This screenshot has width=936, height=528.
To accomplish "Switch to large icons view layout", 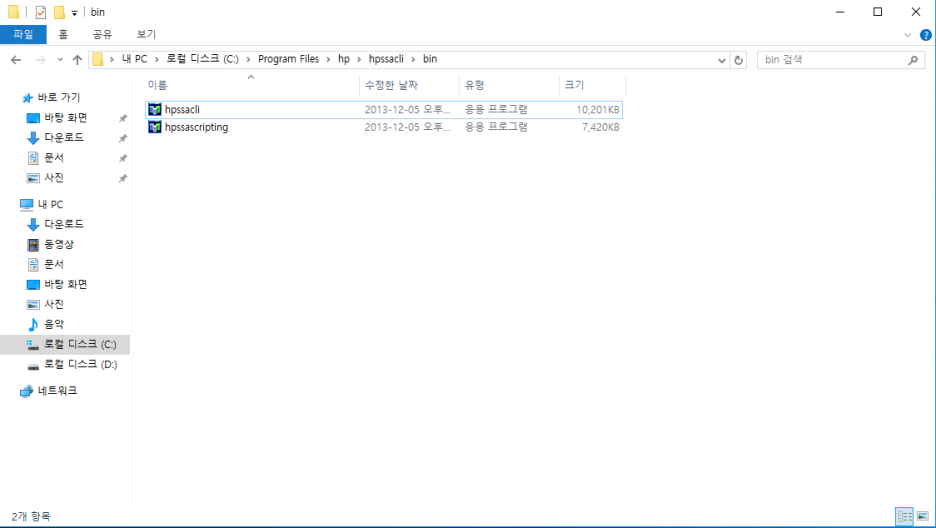I will (923, 516).
